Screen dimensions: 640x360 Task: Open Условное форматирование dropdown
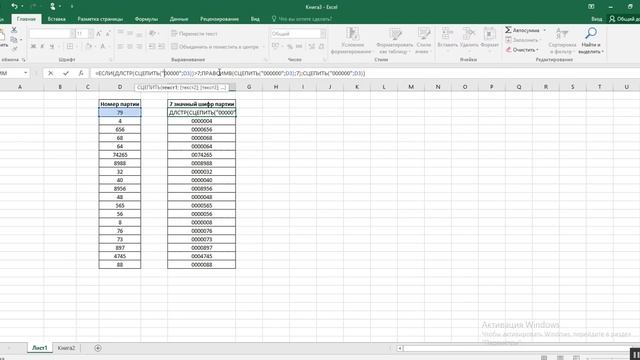coord(351,41)
